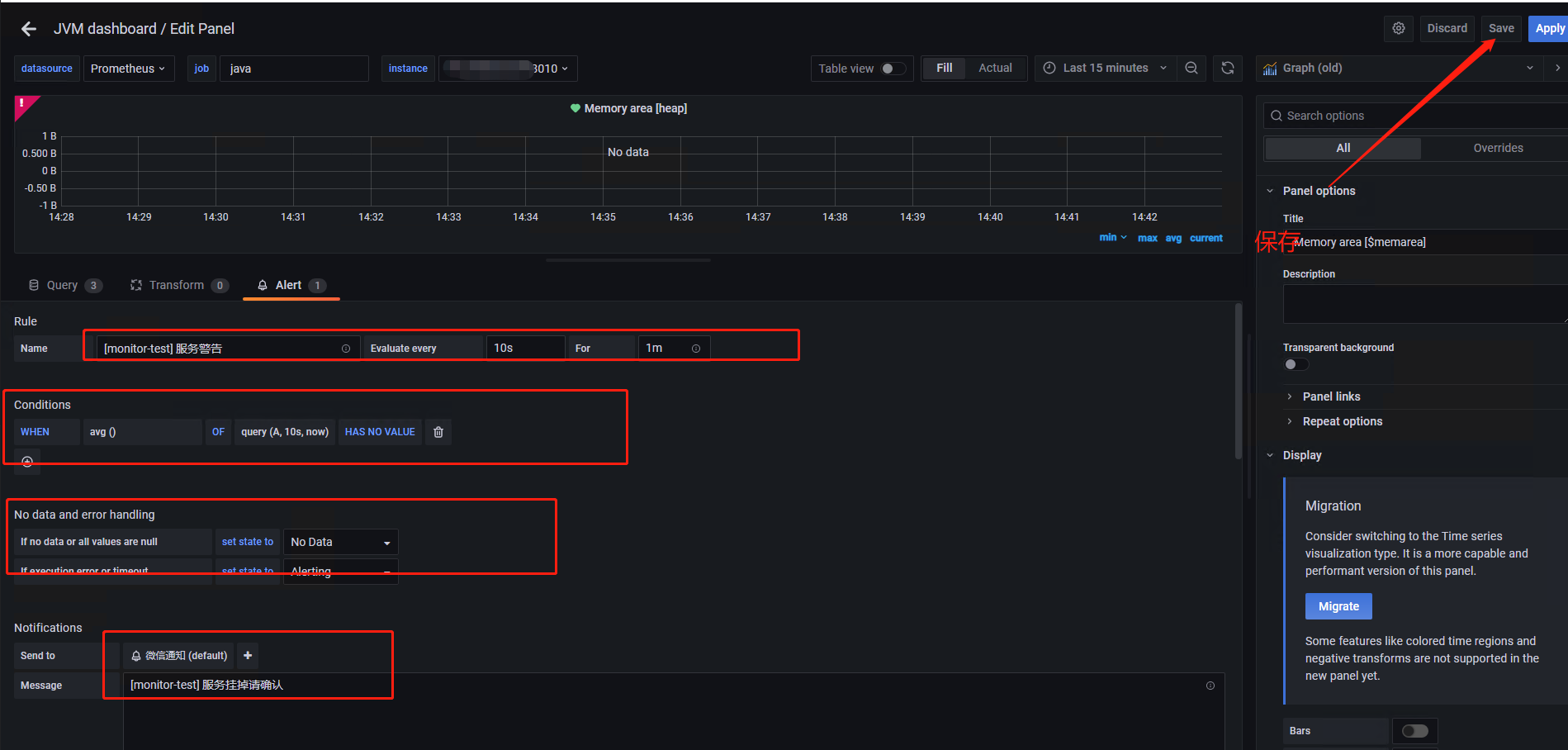The width and height of the screenshot is (1568, 750).
Task: Select Overrides options filter
Action: tap(1498, 148)
